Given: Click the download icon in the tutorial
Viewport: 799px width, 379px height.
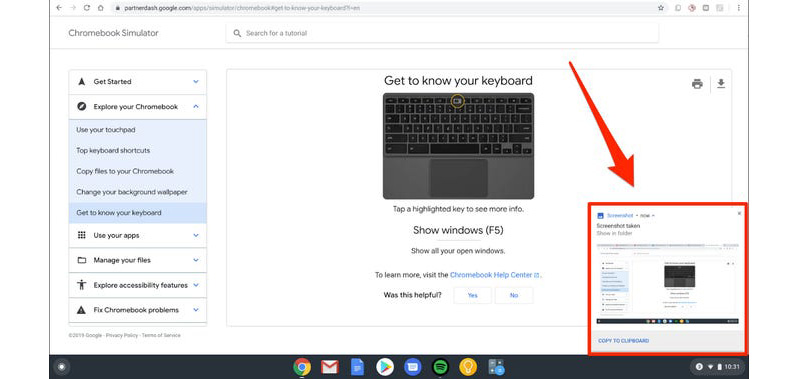Looking at the screenshot, I should (x=721, y=84).
